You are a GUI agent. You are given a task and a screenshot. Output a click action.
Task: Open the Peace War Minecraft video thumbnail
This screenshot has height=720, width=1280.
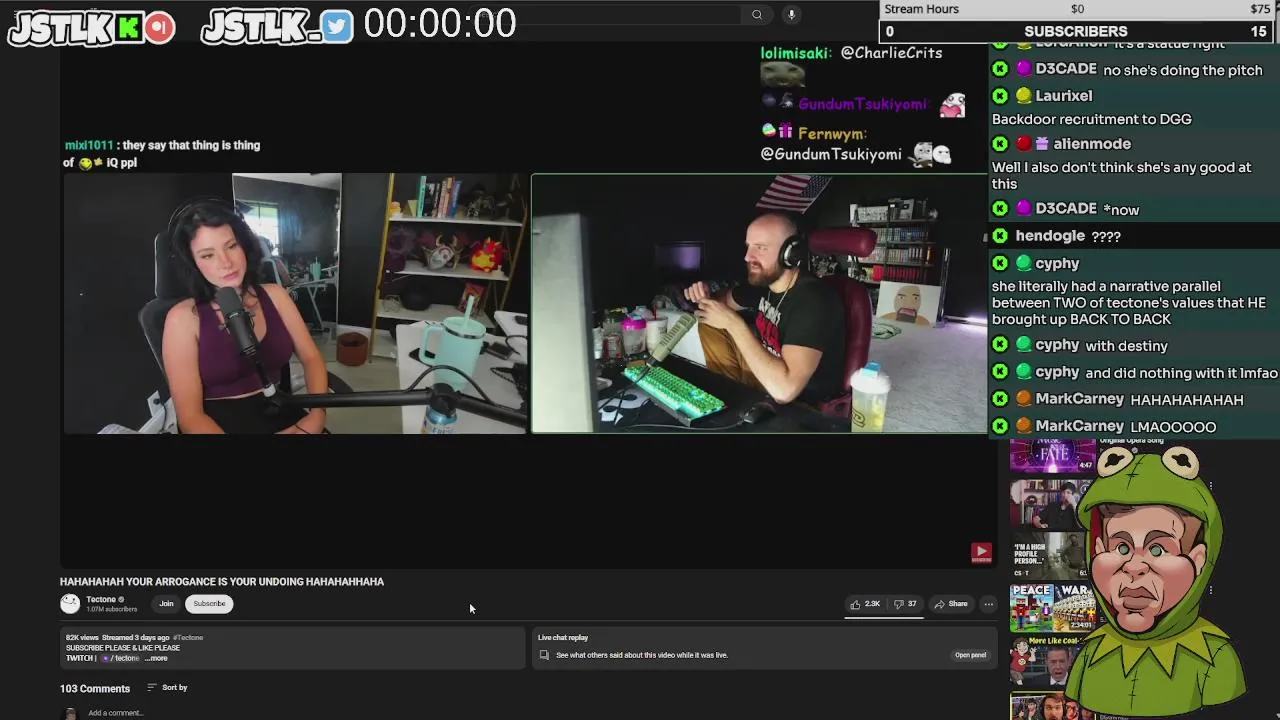1050,607
